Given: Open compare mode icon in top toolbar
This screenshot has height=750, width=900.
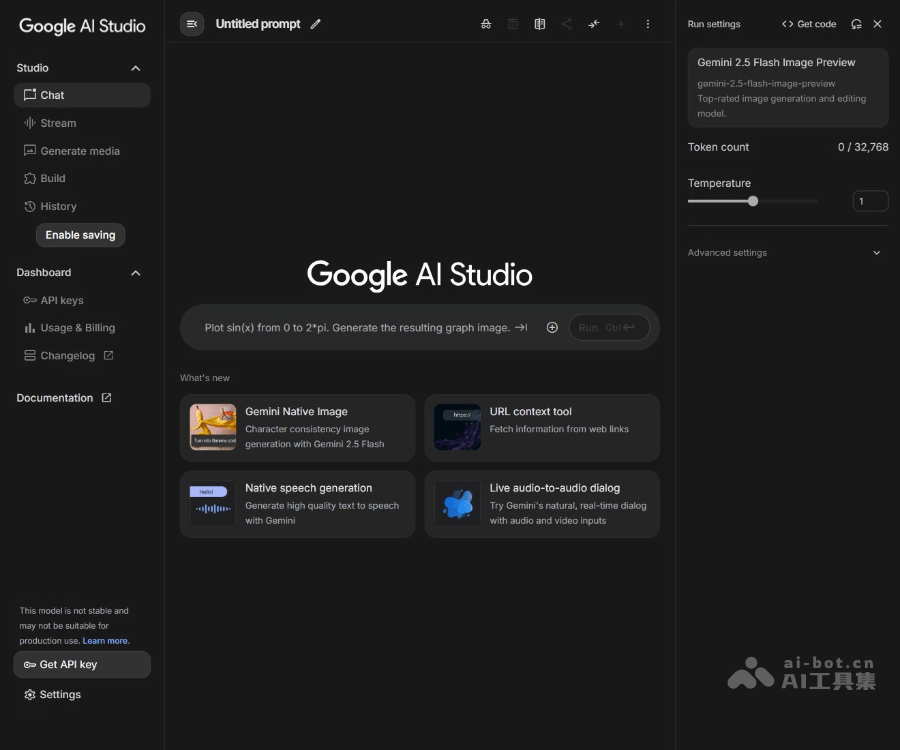Looking at the screenshot, I should pos(540,24).
